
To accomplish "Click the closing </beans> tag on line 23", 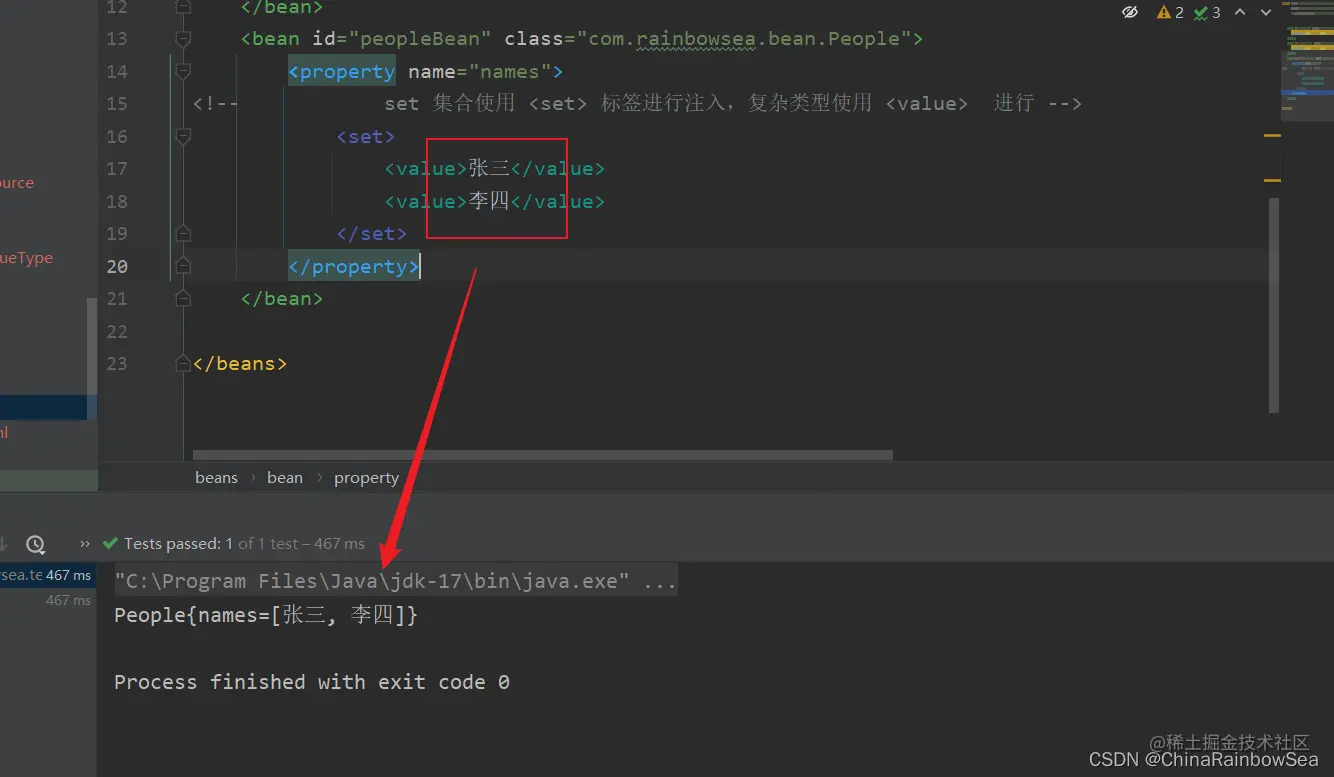I will coord(240,364).
